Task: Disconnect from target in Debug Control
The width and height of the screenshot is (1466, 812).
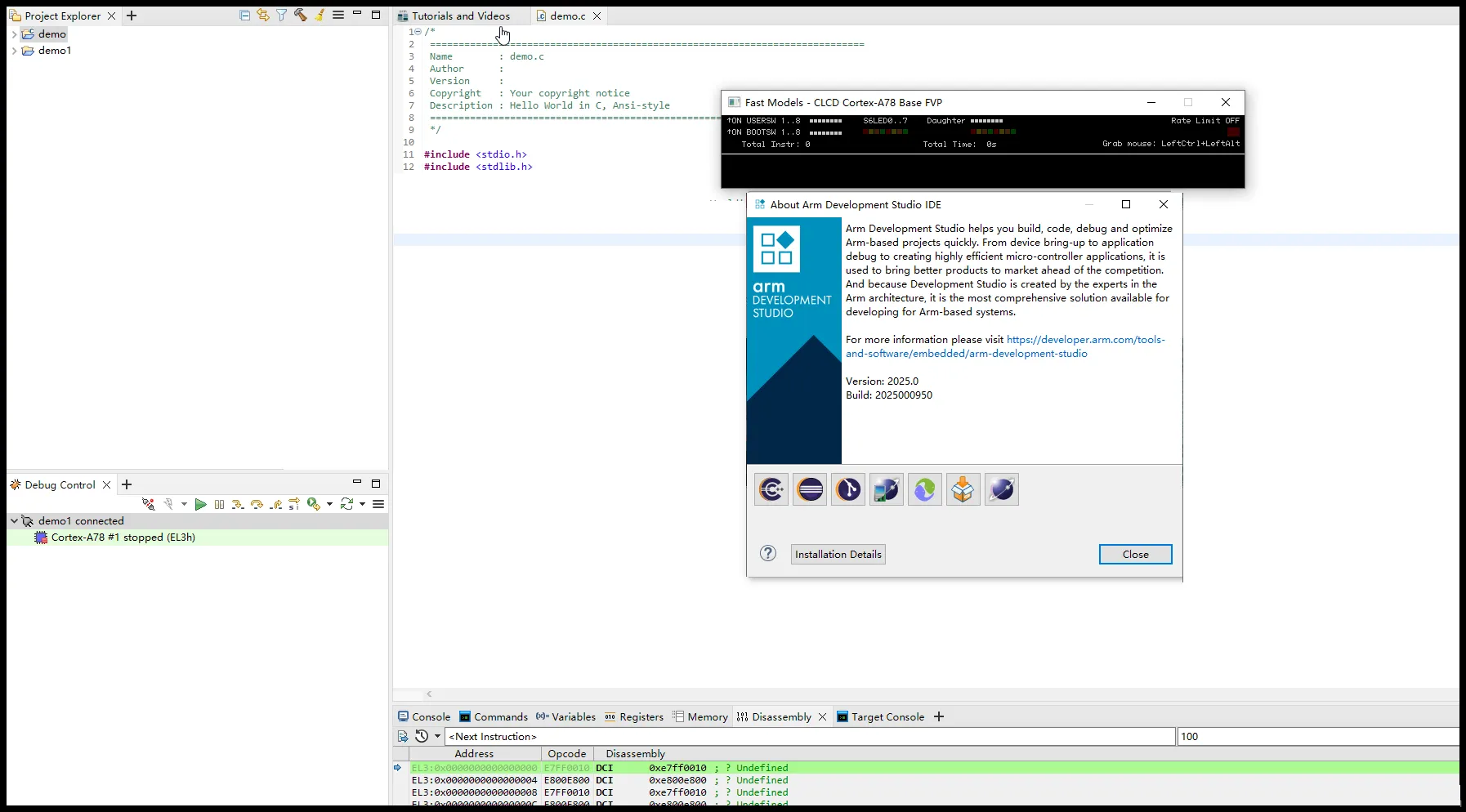Action: pos(148,505)
